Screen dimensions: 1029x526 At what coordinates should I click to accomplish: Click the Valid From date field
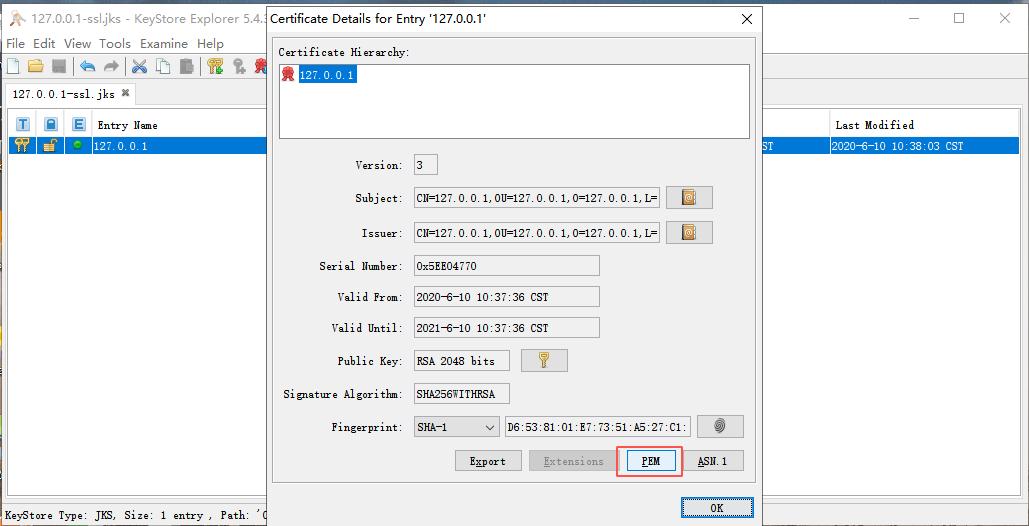507,296
